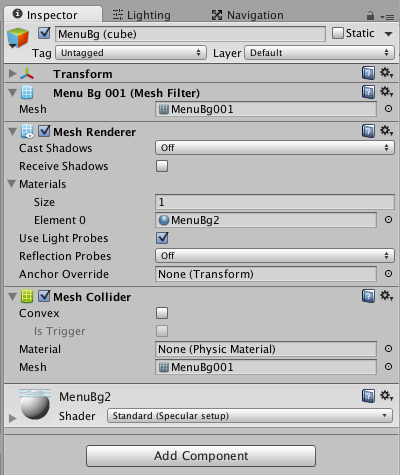Click the Anchor Override None (Transform) field
Viewport: 400px width, 475px height.
coord(266,274)
